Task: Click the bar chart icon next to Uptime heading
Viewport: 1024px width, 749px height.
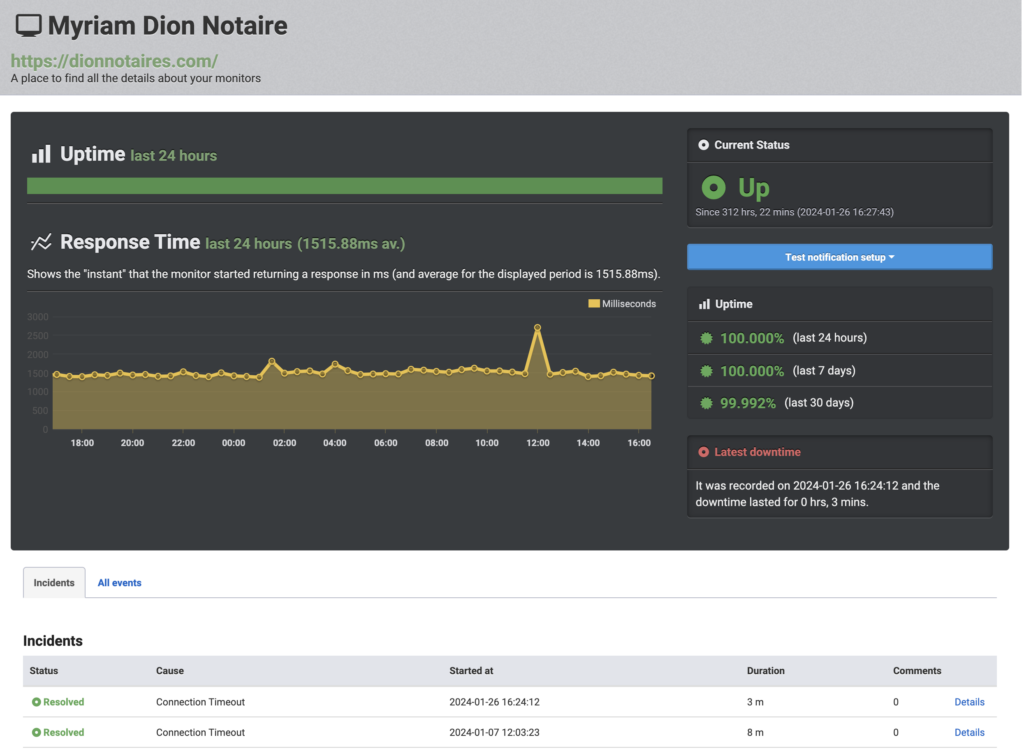Action: pos(41,154)
